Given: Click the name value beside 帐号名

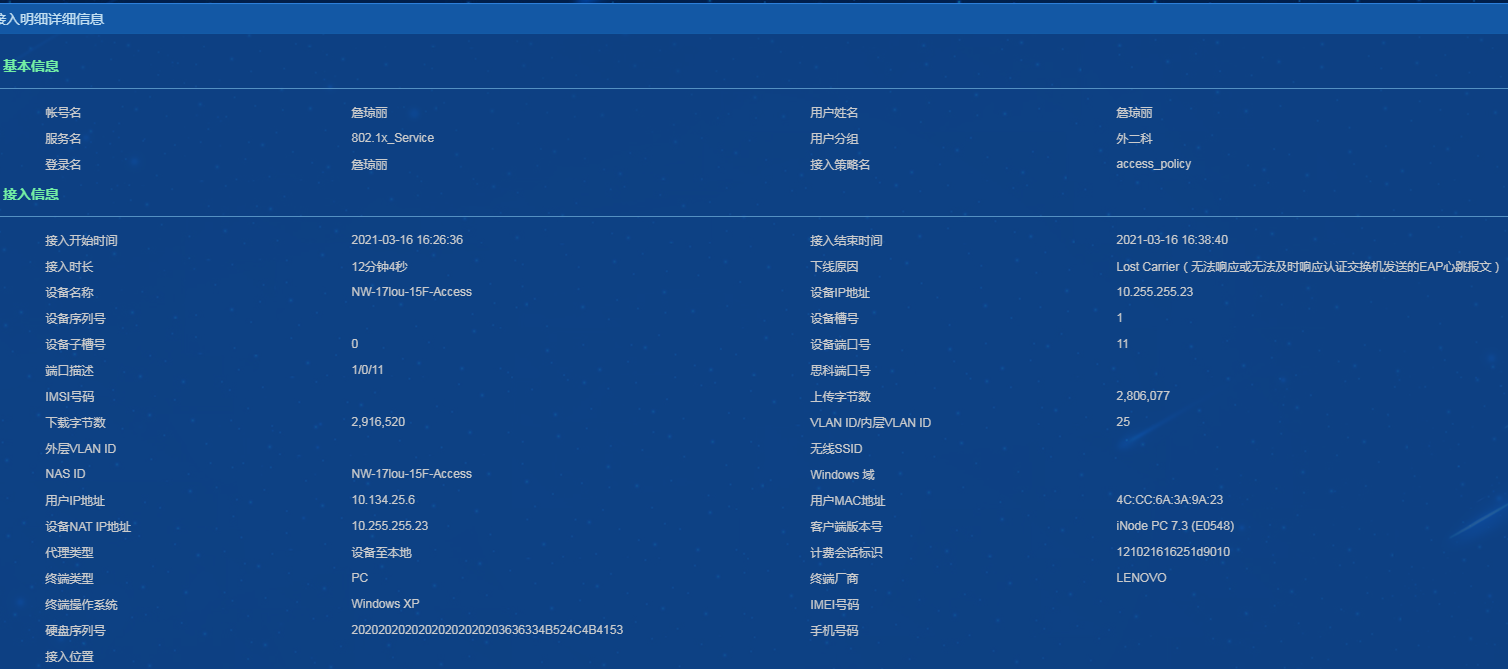Looking at the screenshot, I should click(369, 113).
